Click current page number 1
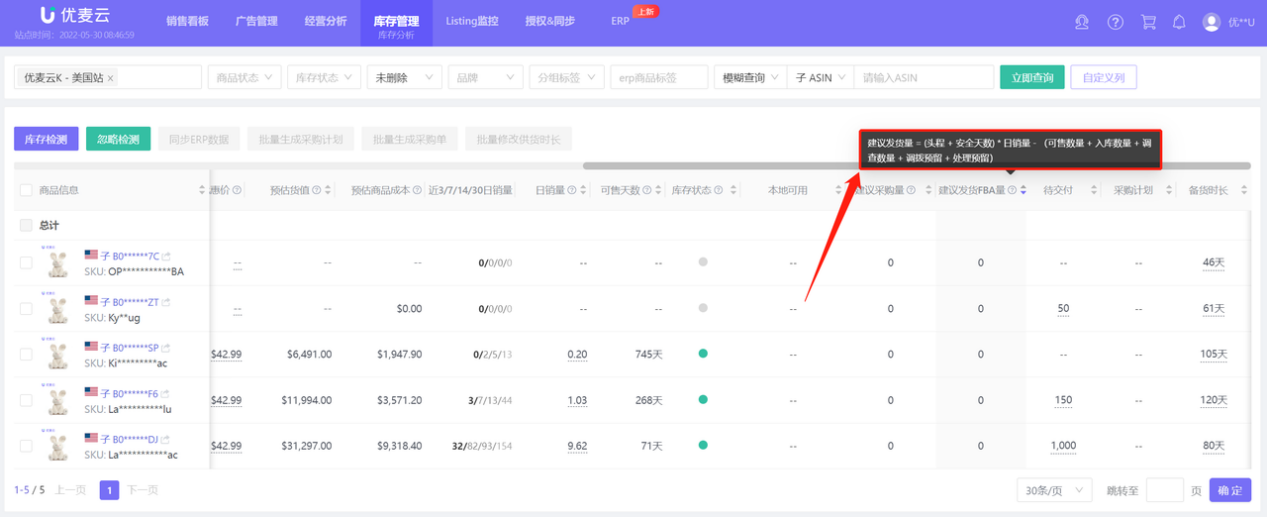Viewport: 1267px width, 517px height. 110,490
